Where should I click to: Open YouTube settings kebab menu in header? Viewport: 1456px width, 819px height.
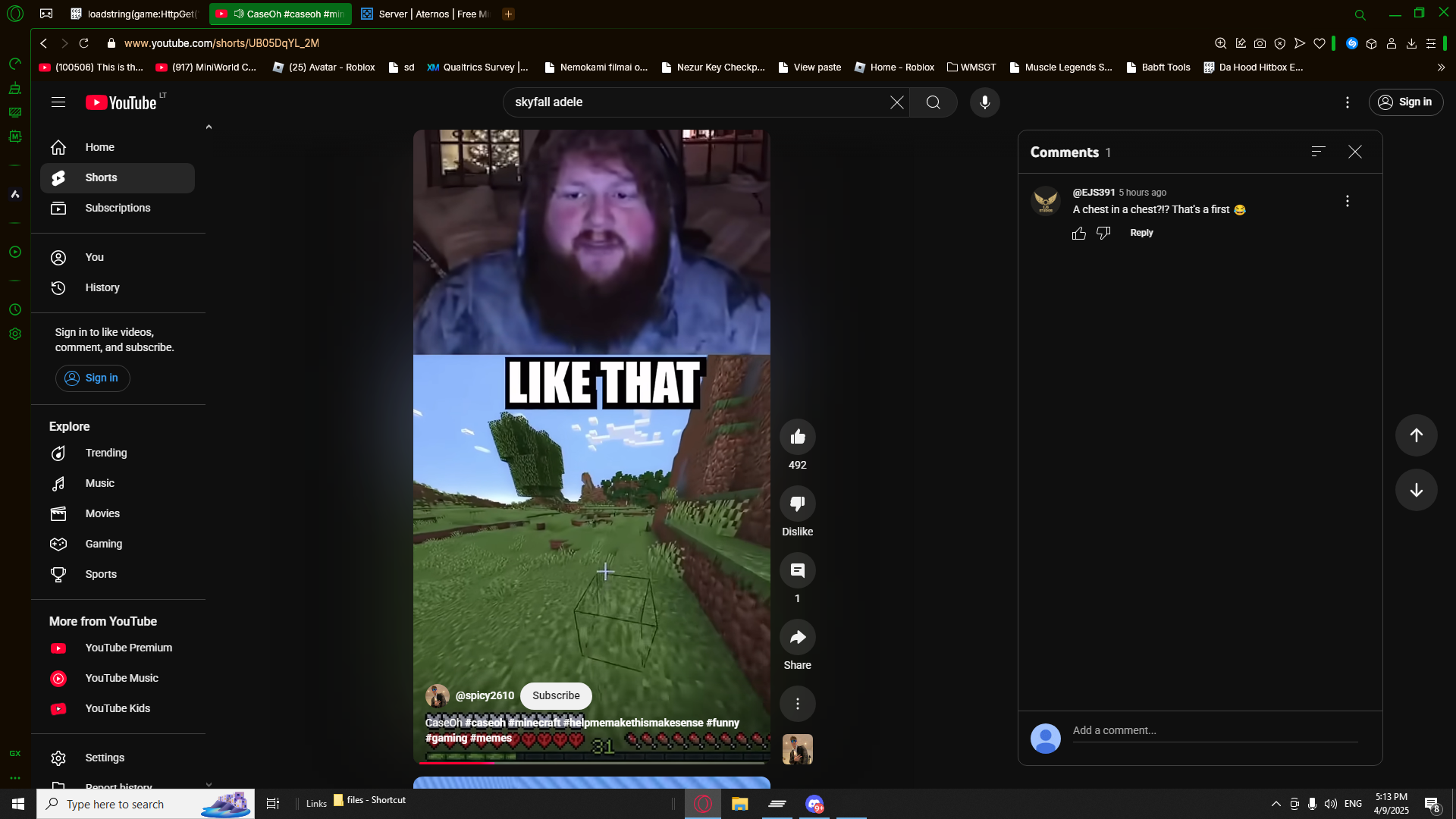click(x=1347, y=102)
